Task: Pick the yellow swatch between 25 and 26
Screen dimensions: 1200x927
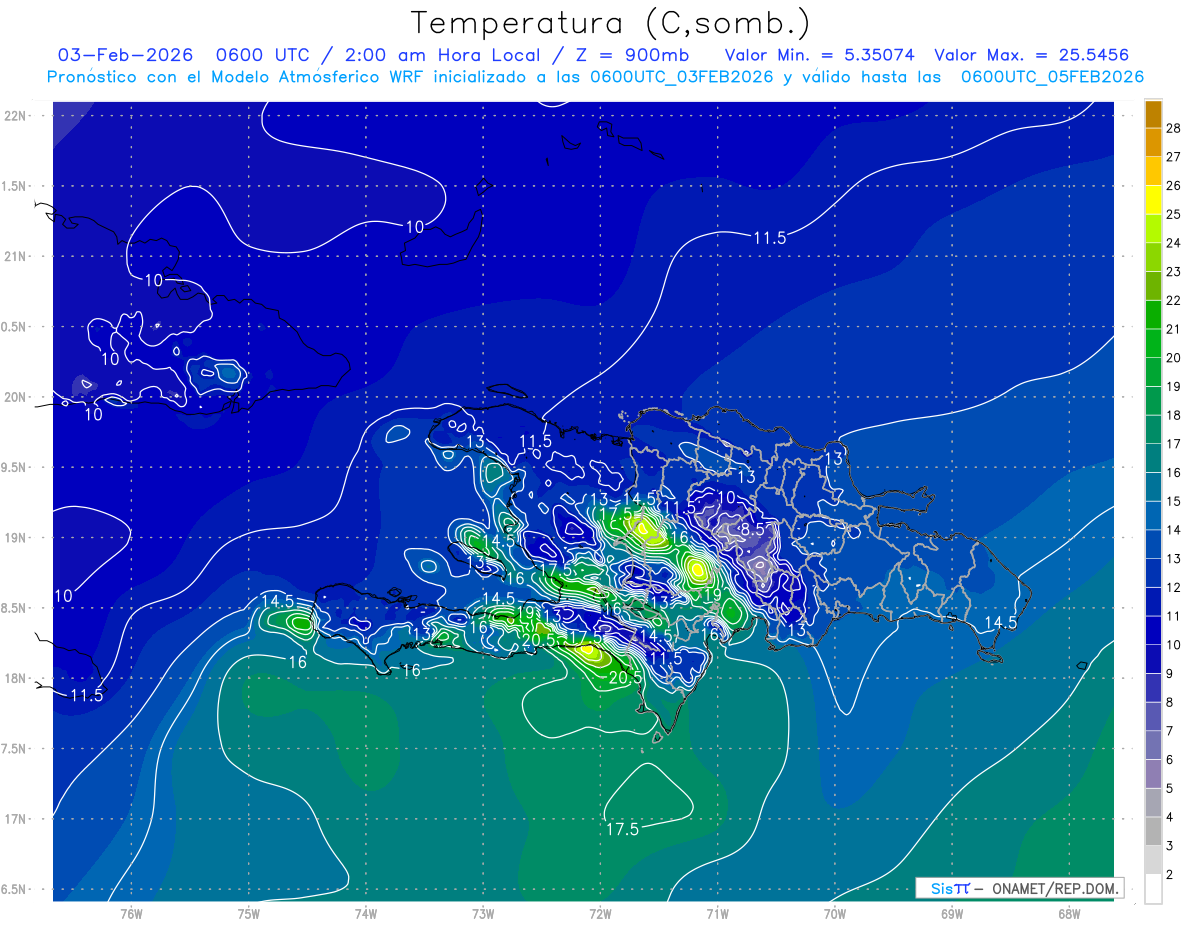Action: [x=1153, y=200]
